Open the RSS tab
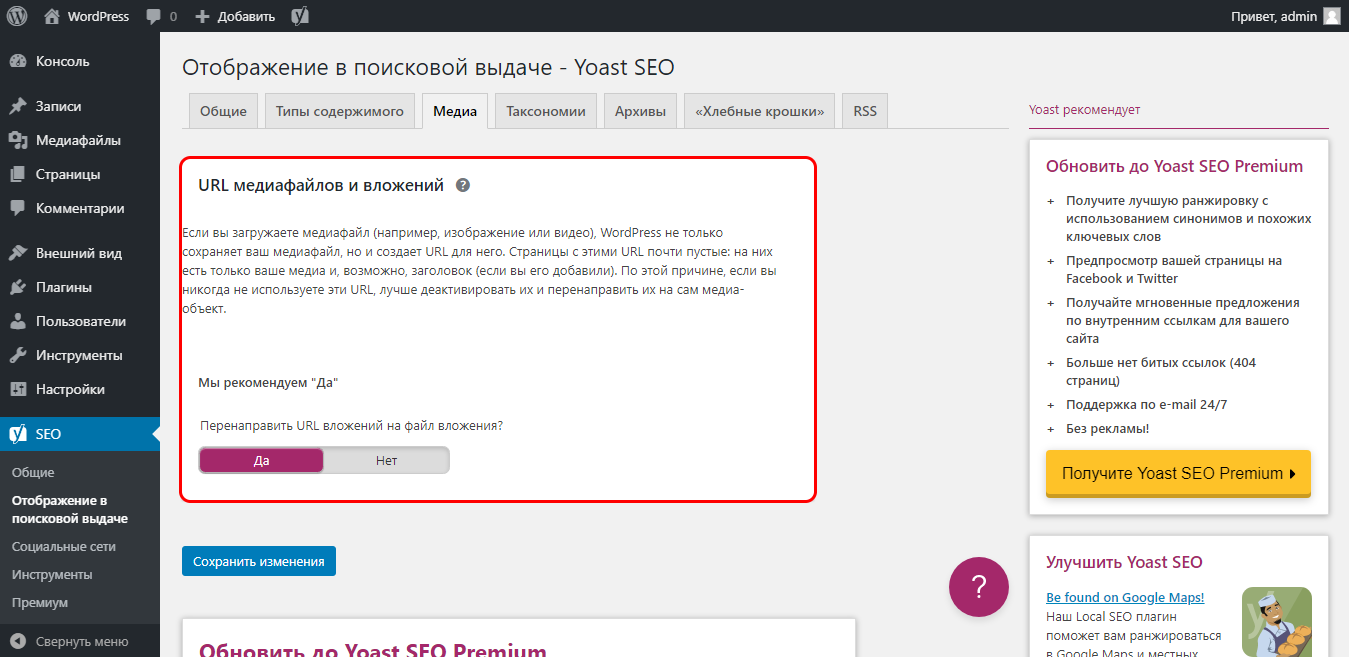 tap(864, 110)
